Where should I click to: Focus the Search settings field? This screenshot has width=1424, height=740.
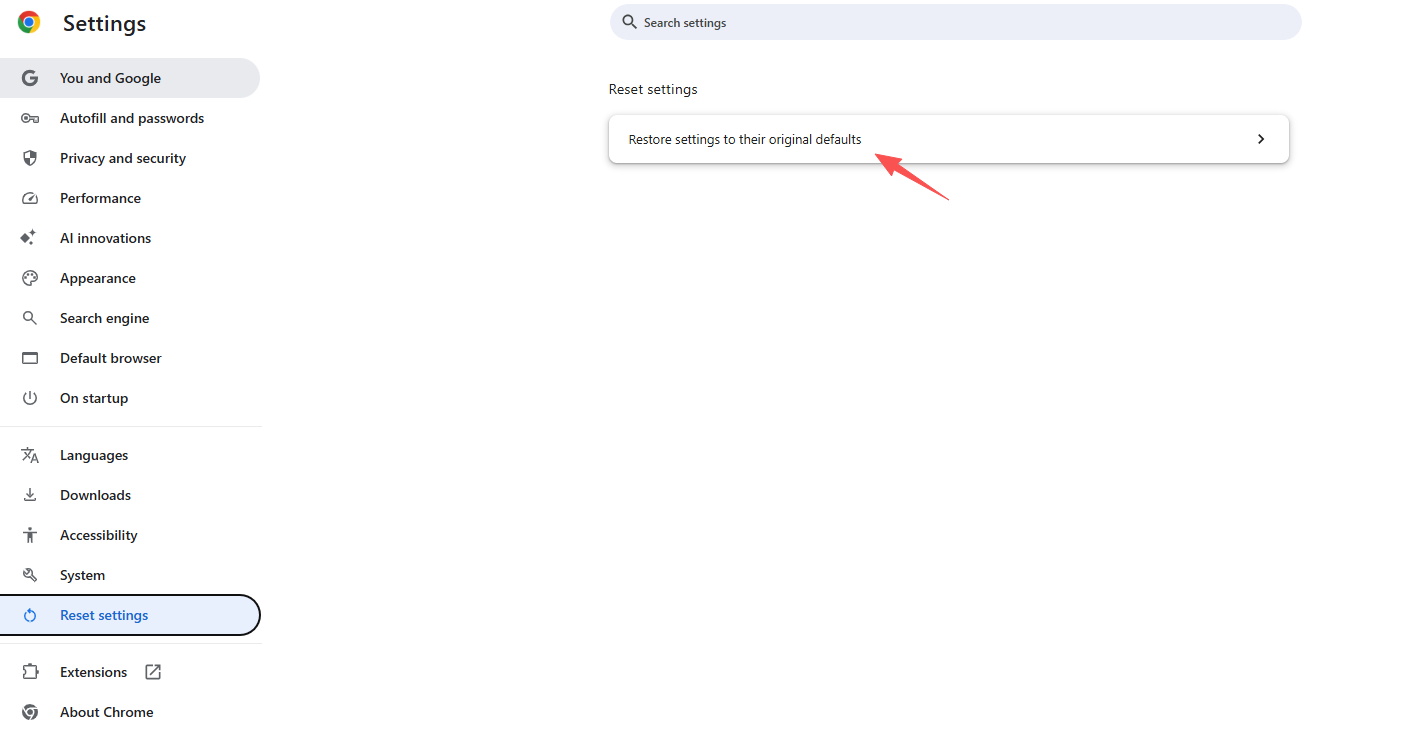pyautogui.click(x=956, y=22)
